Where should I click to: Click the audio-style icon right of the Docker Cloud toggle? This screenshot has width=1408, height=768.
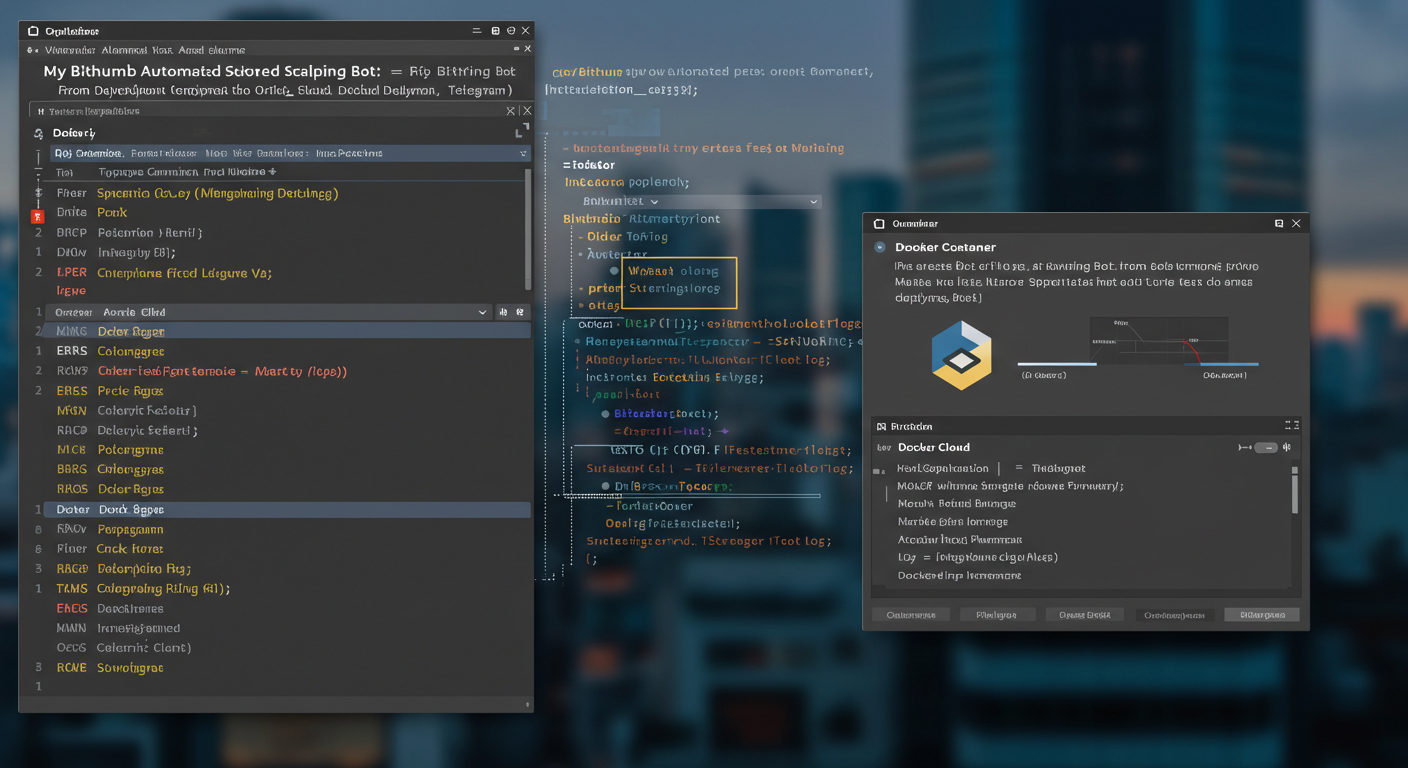click(x=1287, y=448)
